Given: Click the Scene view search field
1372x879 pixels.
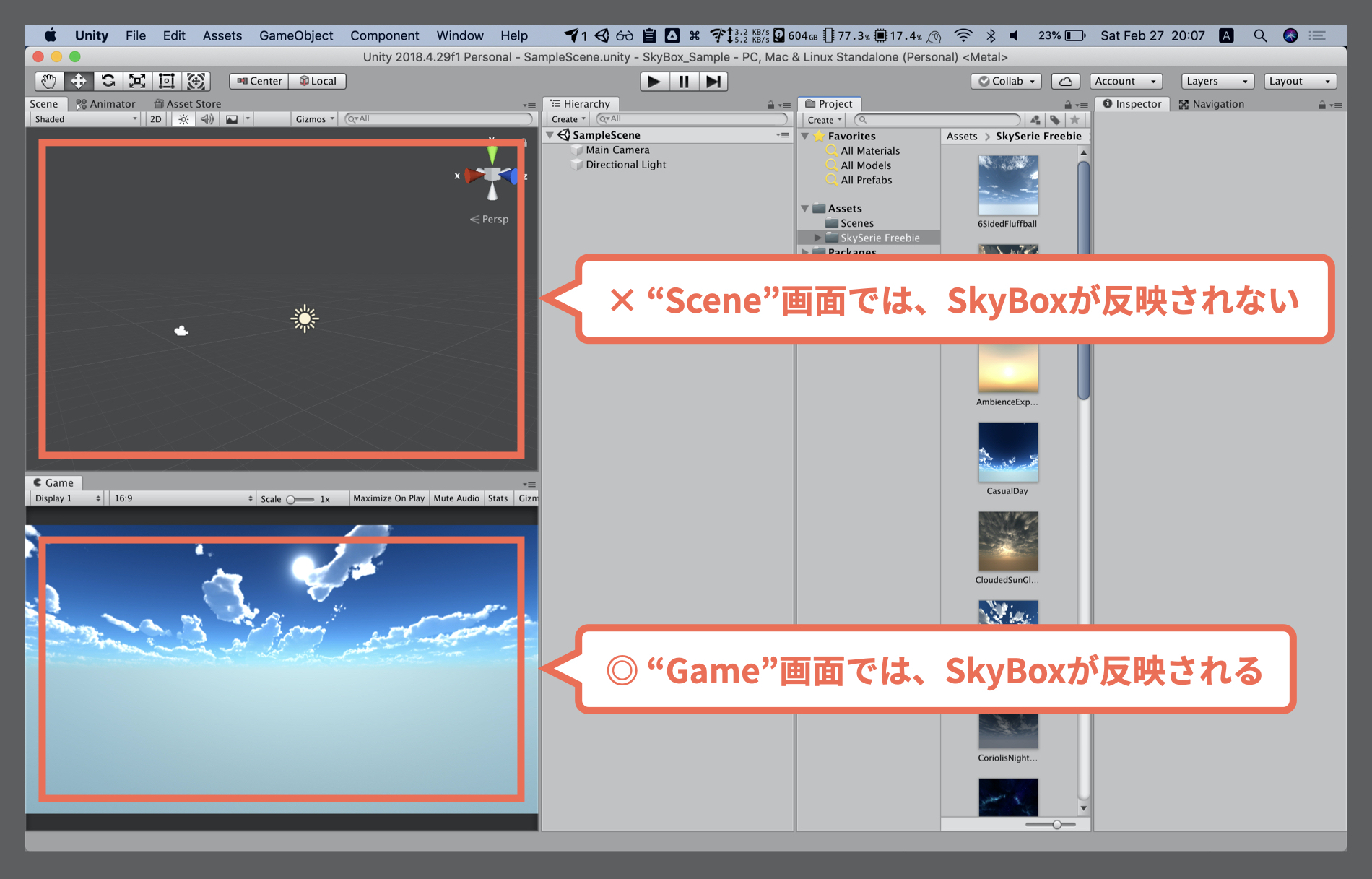Looking at the screenshot, I should coord(438,118).
